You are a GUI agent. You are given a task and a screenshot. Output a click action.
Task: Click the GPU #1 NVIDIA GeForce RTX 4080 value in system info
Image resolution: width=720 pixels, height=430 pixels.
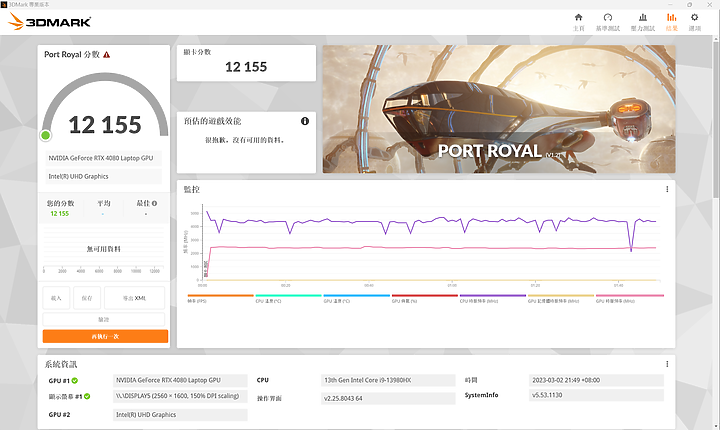180,380
